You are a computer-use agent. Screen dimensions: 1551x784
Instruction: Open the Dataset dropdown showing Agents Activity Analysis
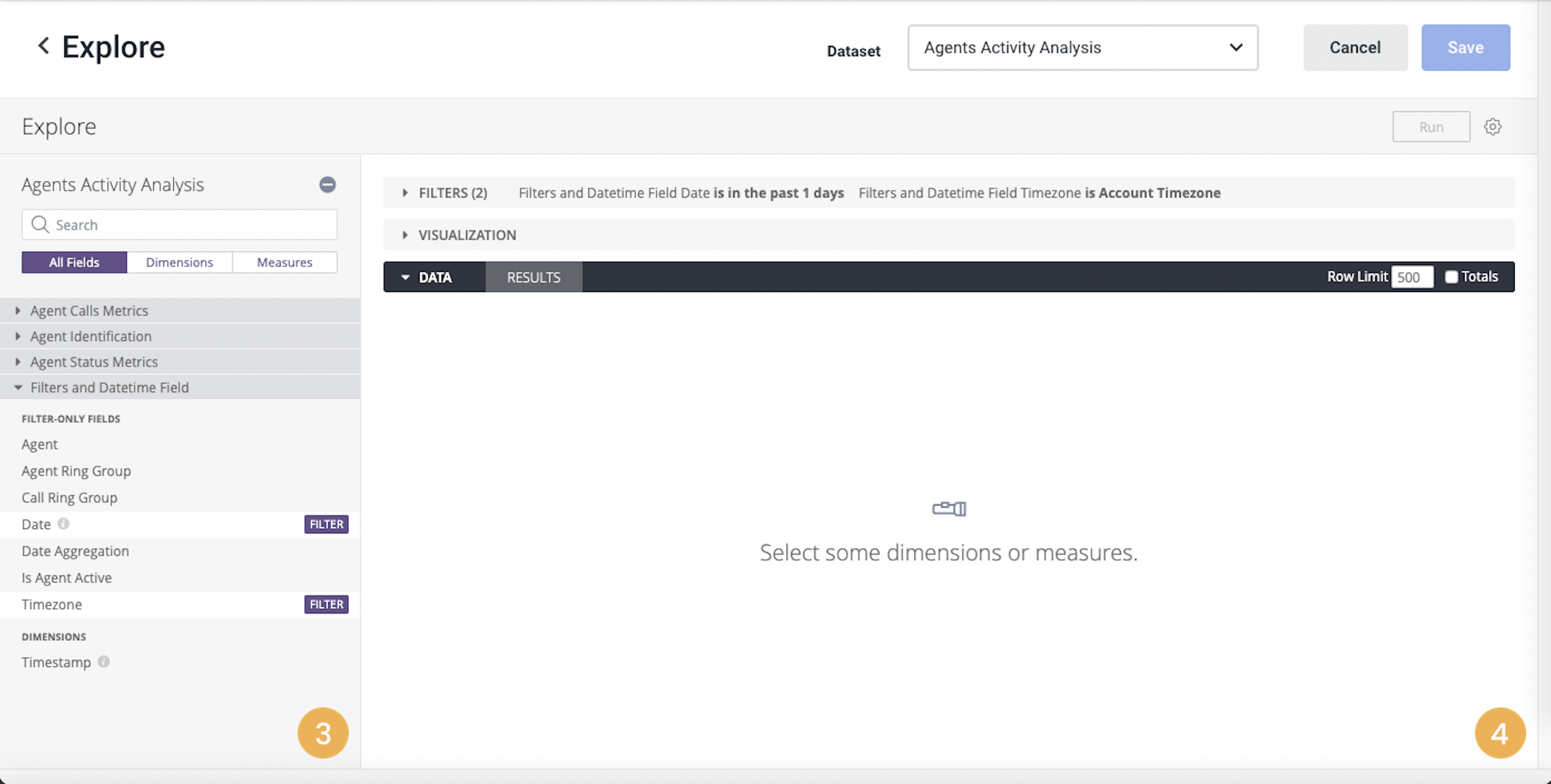tap(1082, 48)
